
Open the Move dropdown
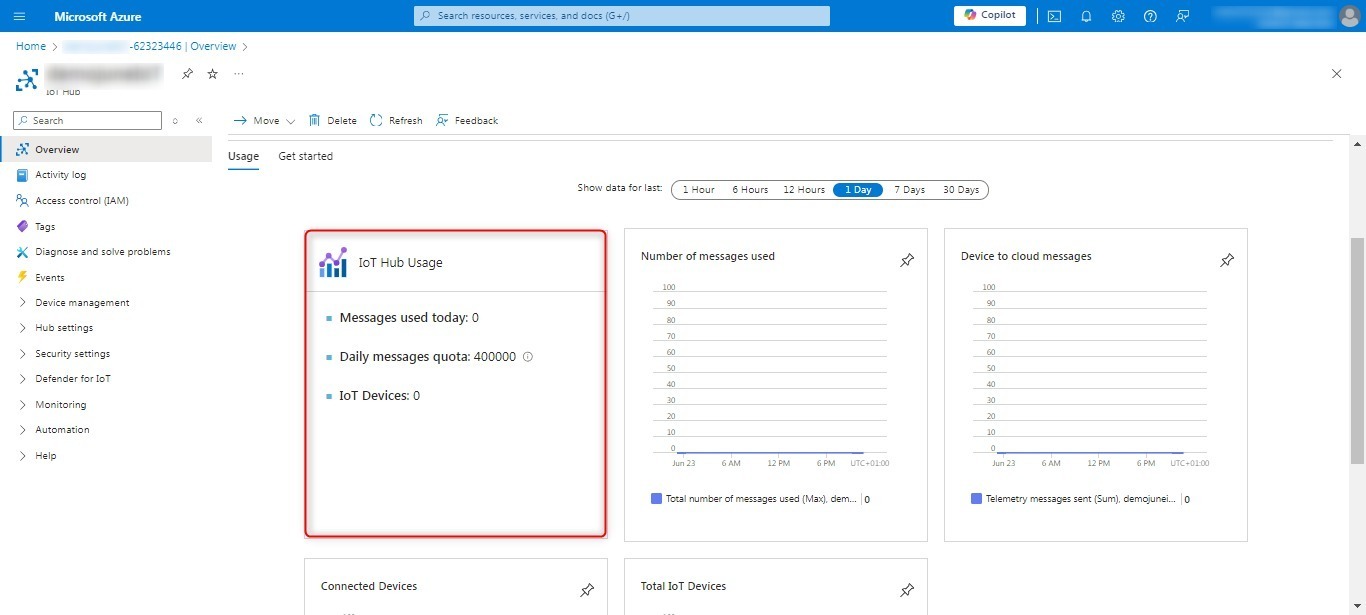[264, 120]
